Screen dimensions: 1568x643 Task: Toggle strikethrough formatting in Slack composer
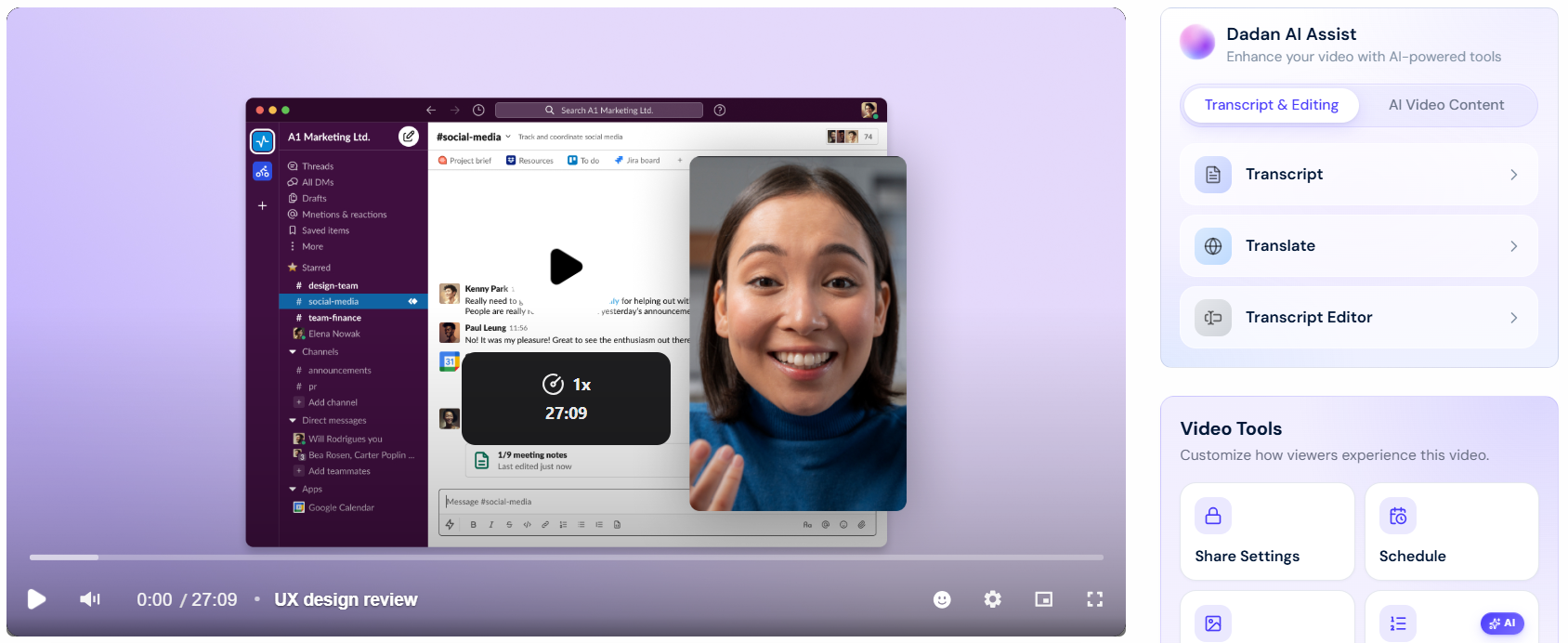coord(509,525)
